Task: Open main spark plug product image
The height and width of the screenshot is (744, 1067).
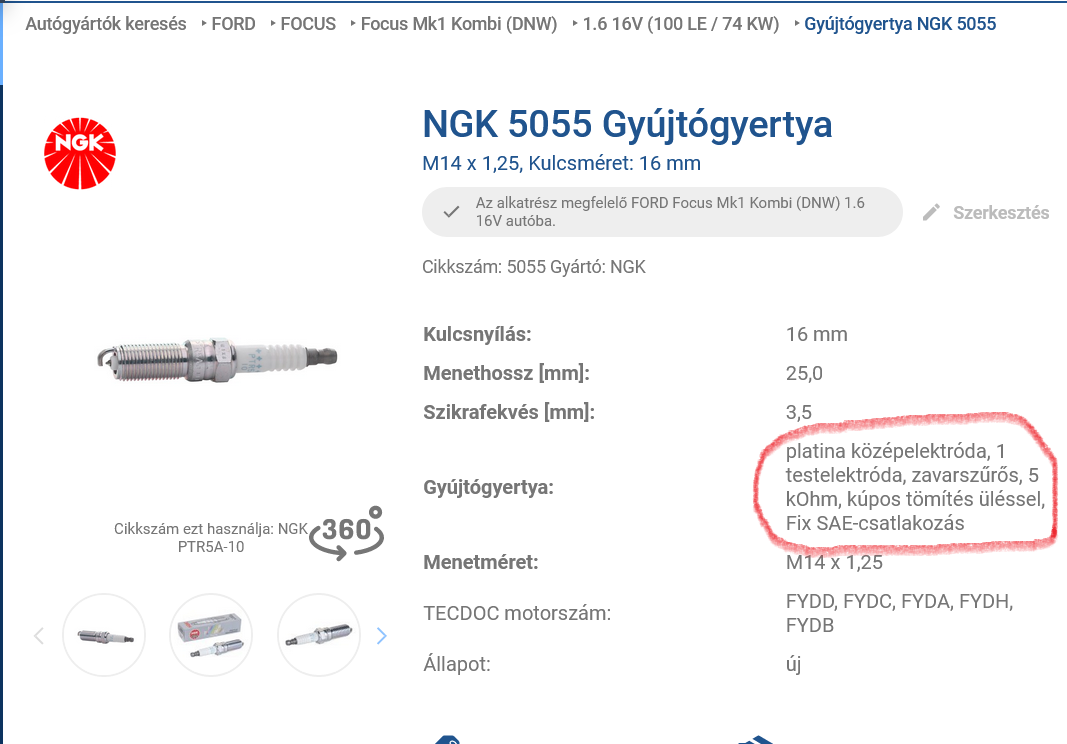Action: [217, 358]
